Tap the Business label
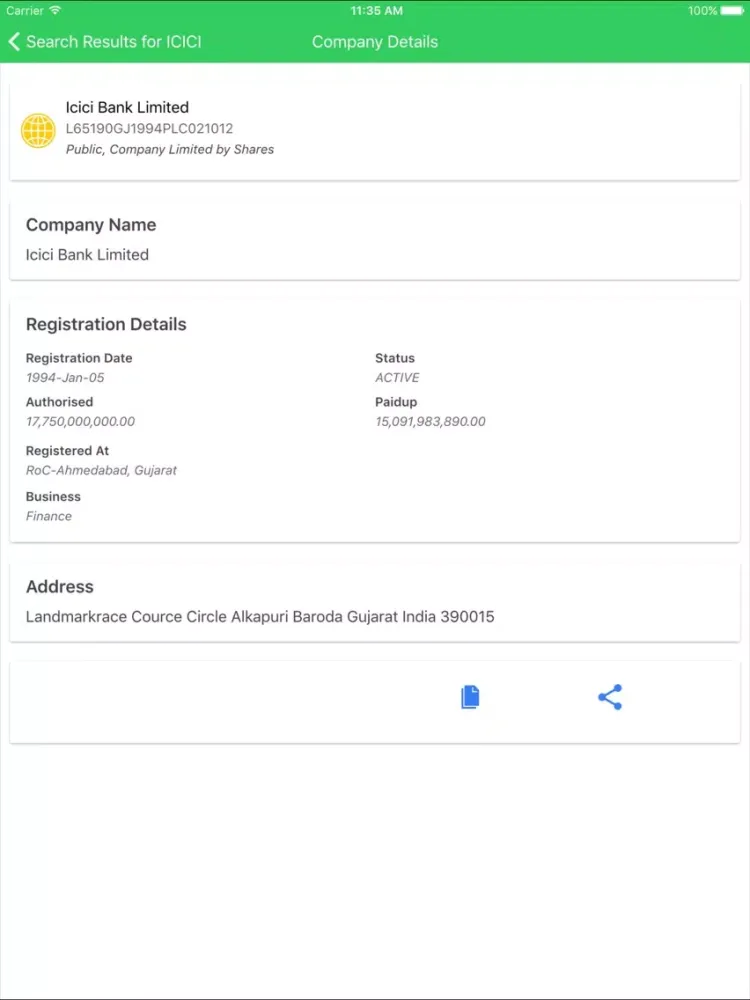This screenshot has width=750, height=1000. (x=53, y=496)
